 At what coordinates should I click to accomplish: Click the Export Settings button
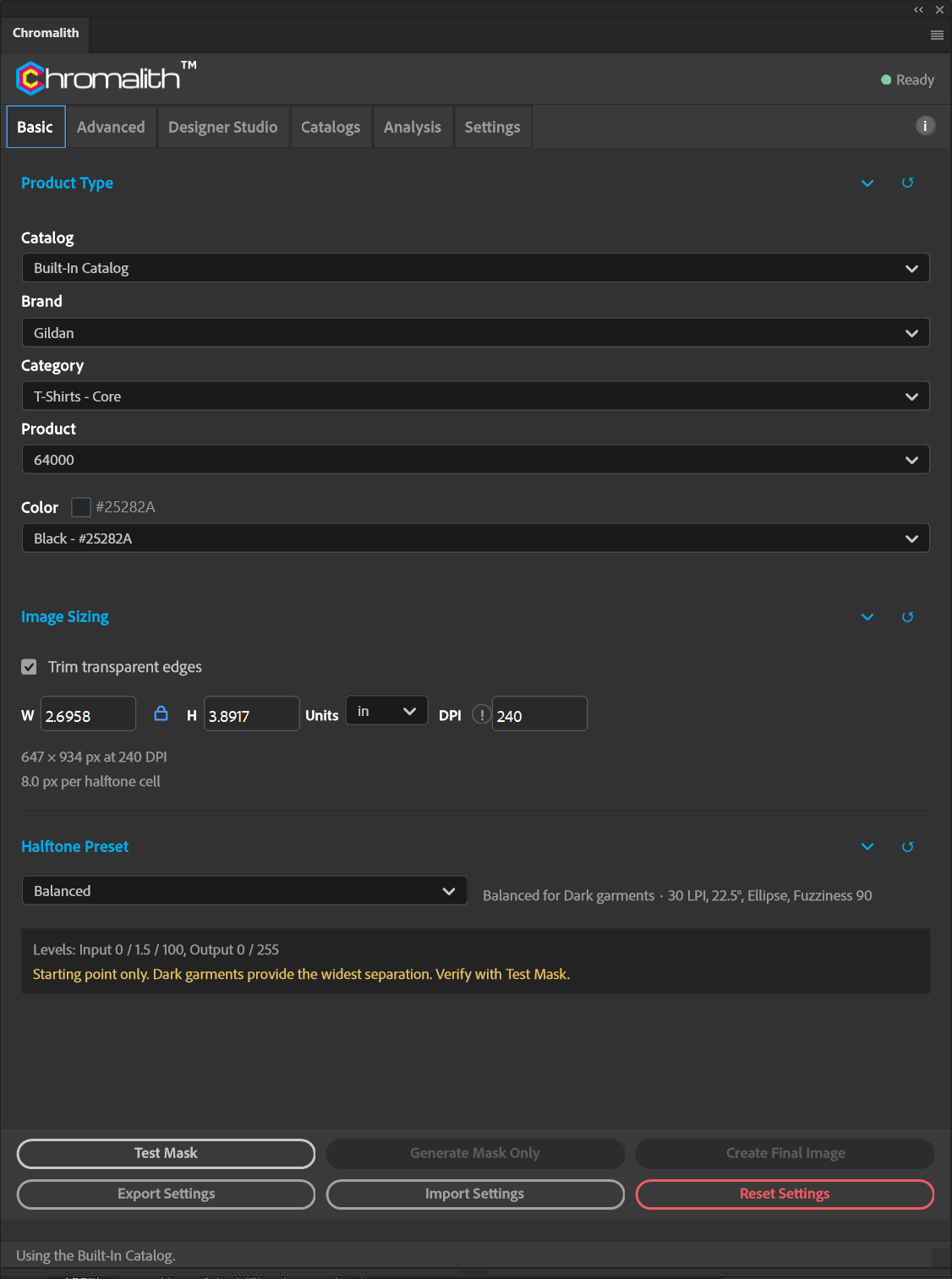tap(166, 1194)
